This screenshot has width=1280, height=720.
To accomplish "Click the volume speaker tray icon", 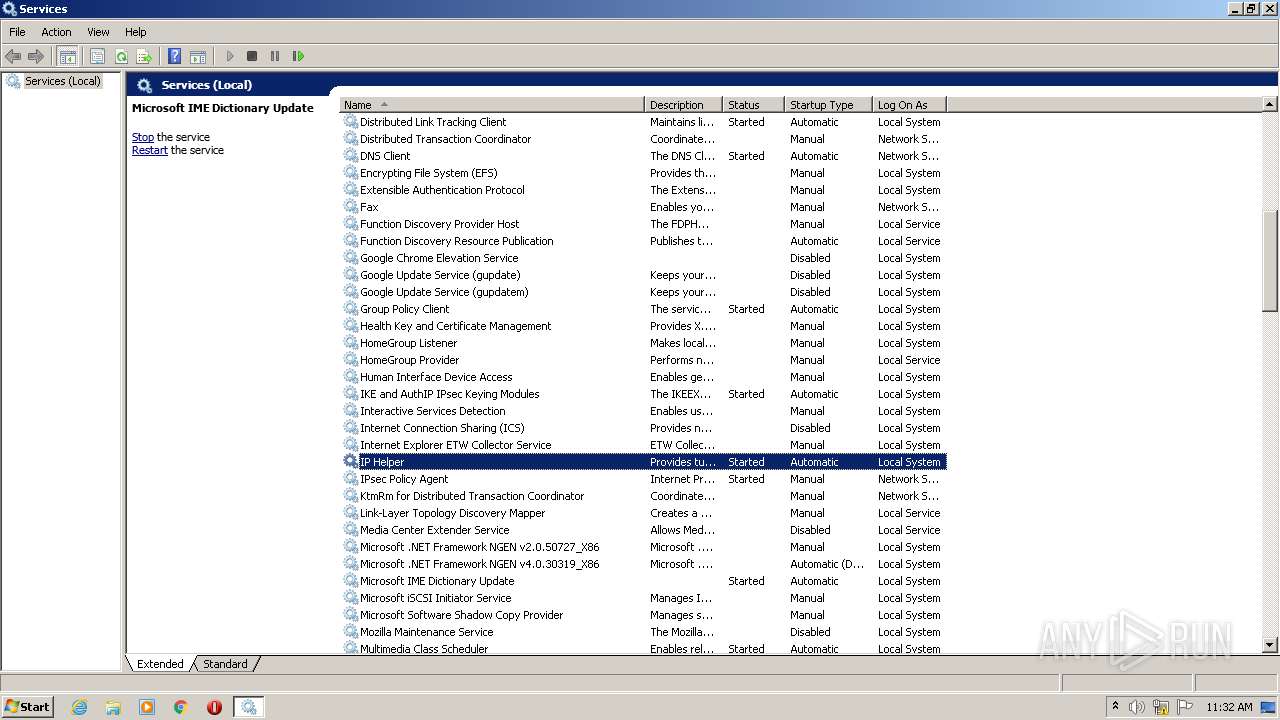I will [x=1137, y=707].
